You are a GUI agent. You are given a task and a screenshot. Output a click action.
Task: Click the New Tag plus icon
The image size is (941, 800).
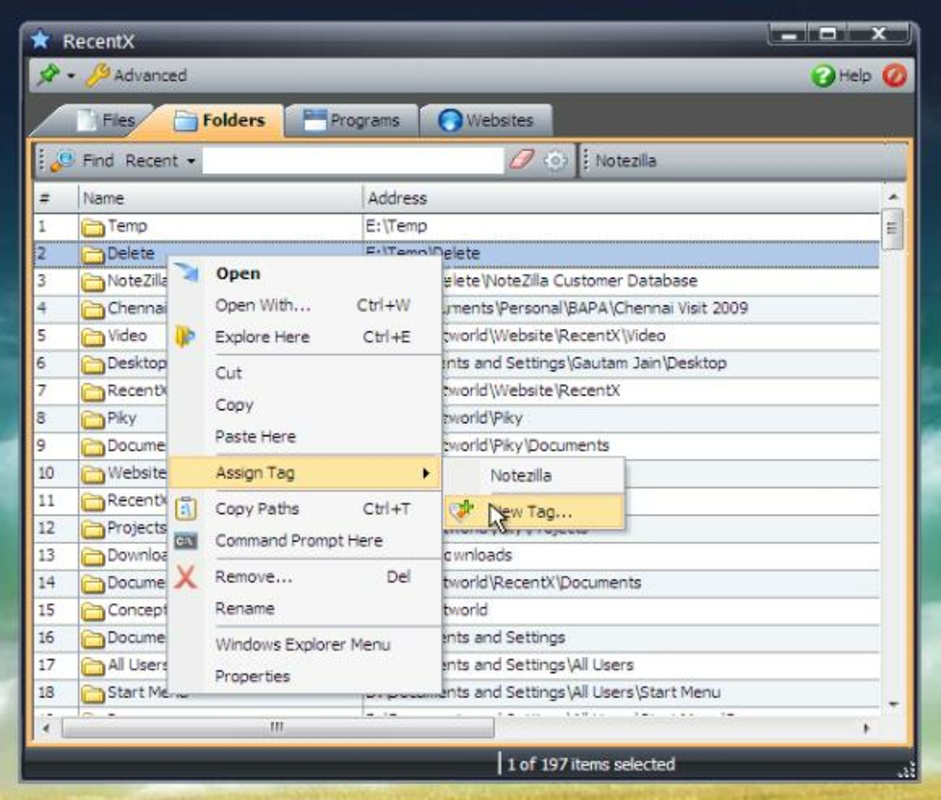[x=462, y=511]
